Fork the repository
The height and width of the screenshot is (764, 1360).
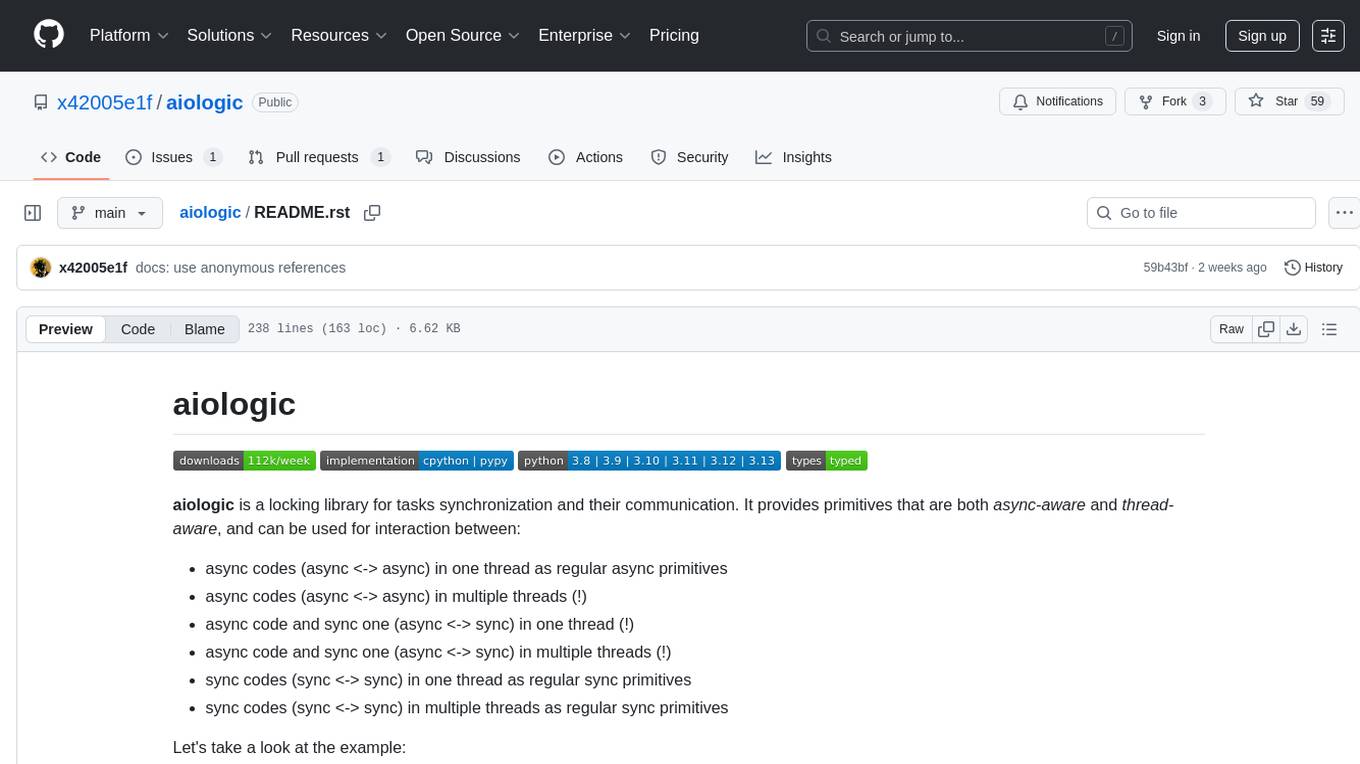point(1175,101)
